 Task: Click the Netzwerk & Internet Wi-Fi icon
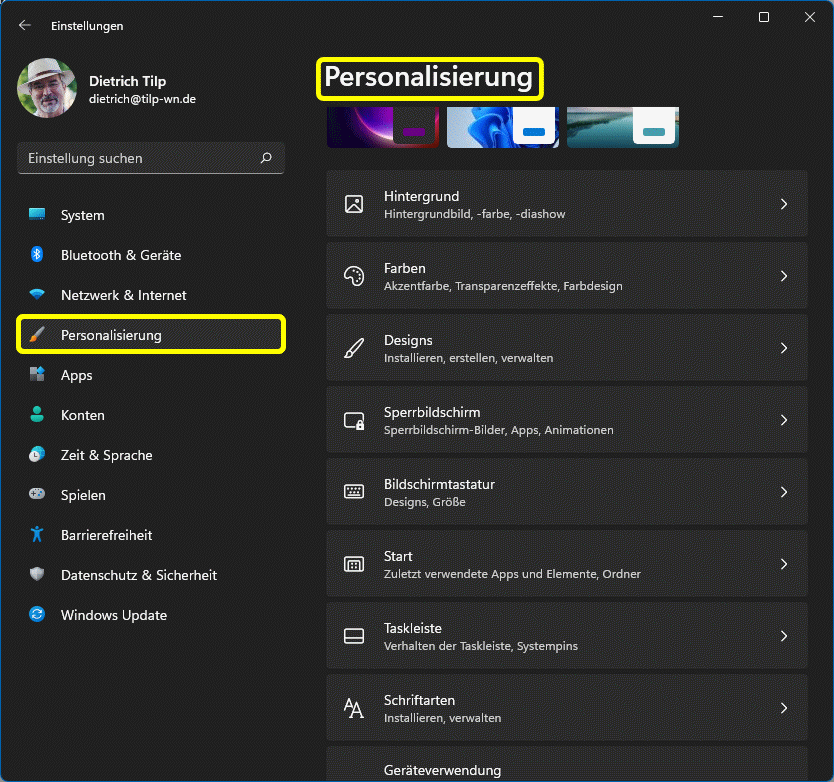[x=37, y=295]
